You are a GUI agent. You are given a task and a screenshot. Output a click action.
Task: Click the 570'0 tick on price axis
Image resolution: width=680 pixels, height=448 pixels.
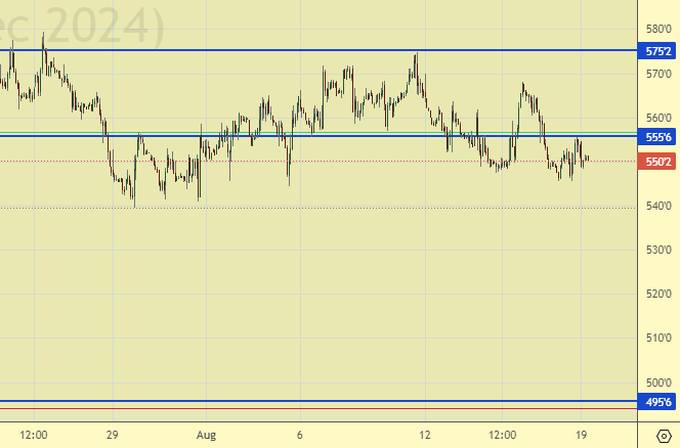[x=657, y=73]
